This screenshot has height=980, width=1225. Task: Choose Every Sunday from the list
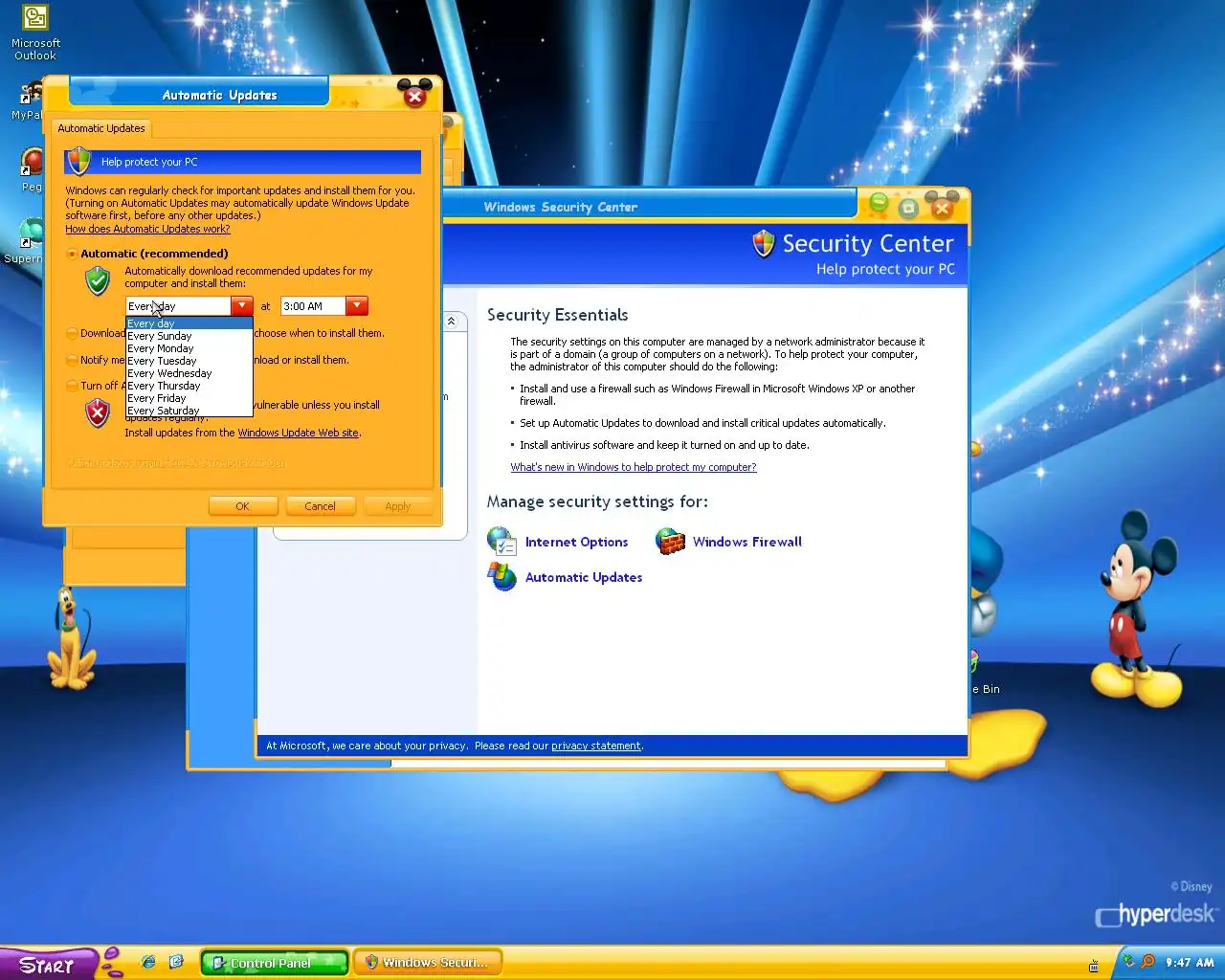(x=189, y=336)
